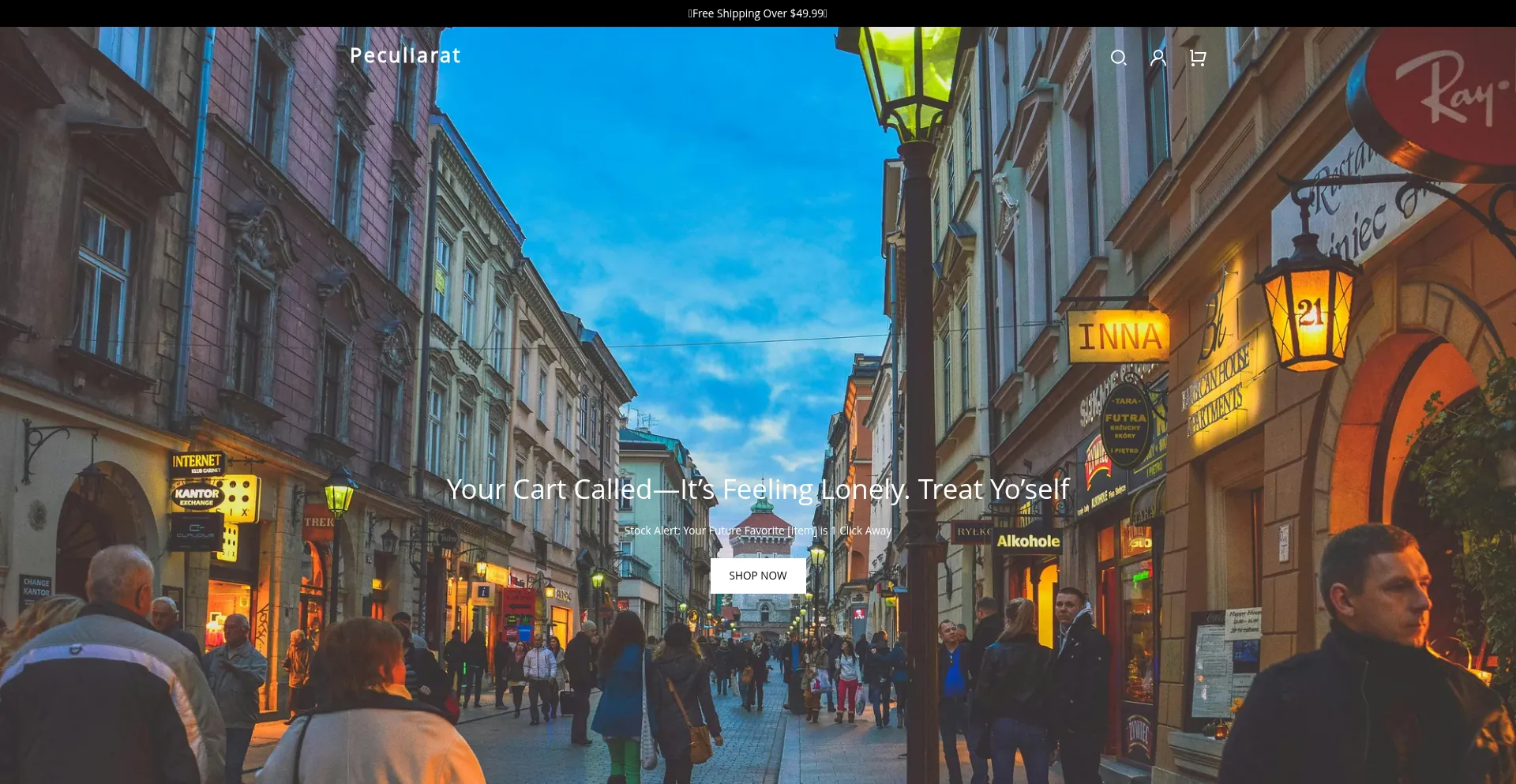Click the 'Your Cart Called' hero headline
1516x784 pixels.
coord(757,490)
